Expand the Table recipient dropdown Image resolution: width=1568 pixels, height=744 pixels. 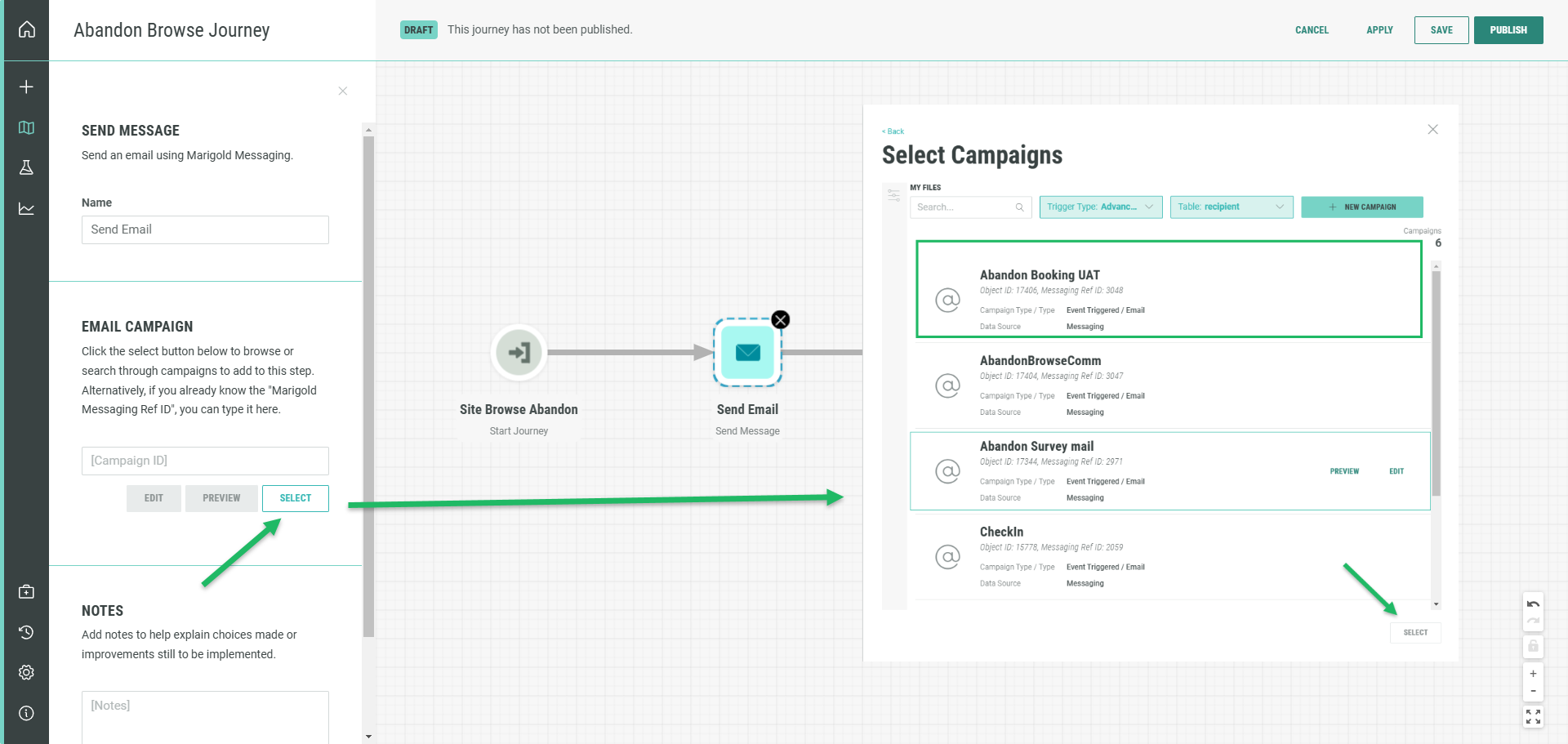pyautogui.click(x=1231, y=207)
